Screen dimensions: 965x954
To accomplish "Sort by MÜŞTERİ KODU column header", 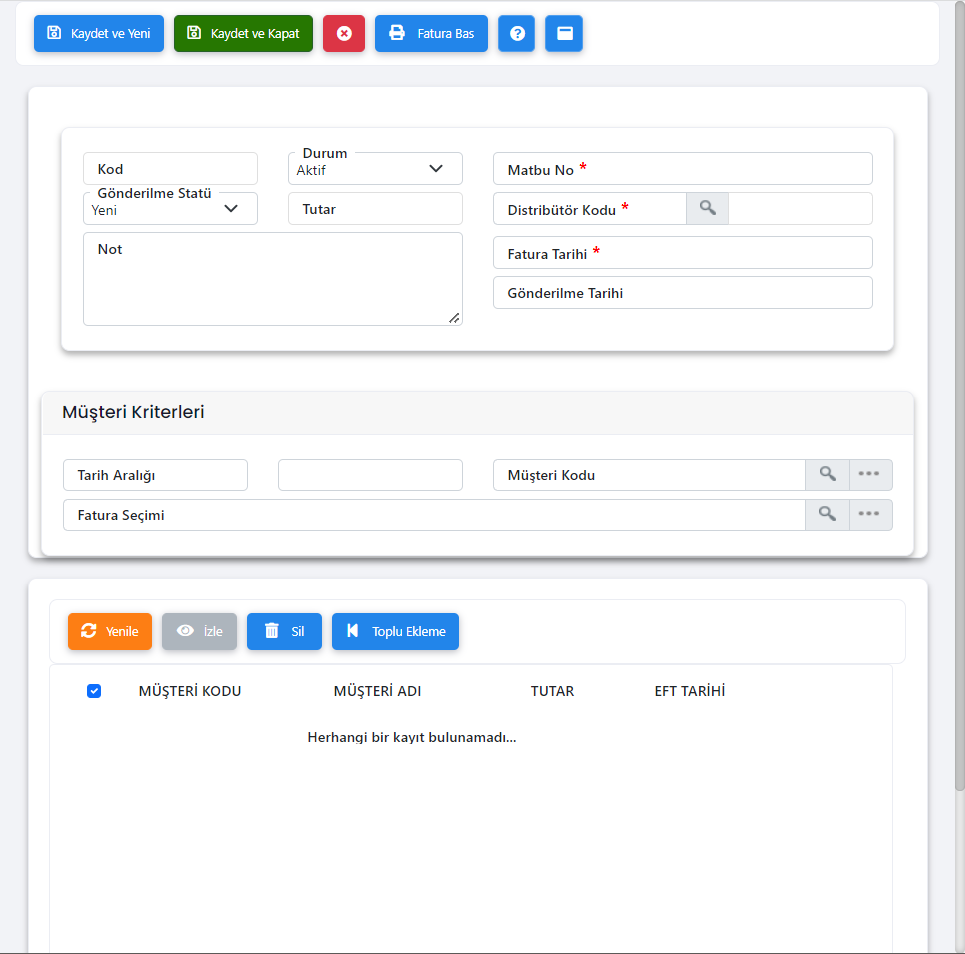I will pos(190,691).
